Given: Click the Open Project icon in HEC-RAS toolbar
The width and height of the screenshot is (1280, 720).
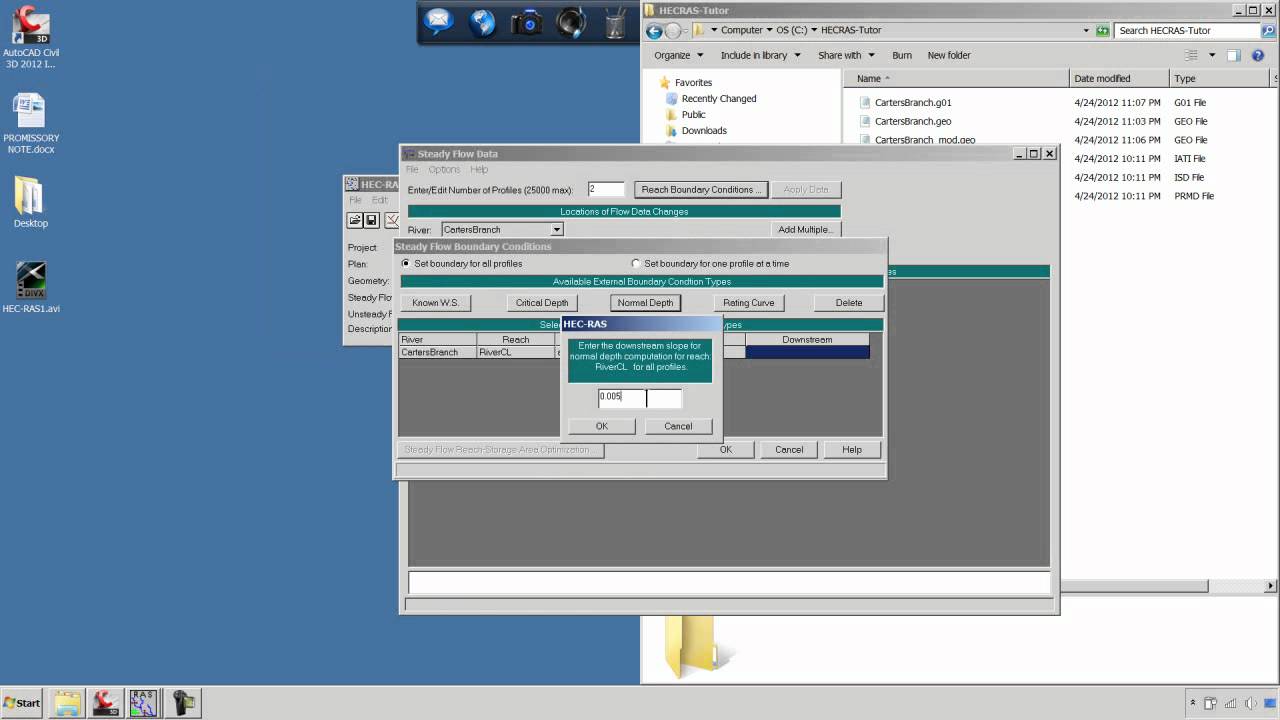Looking at the screenshot, I should (355, 220).
